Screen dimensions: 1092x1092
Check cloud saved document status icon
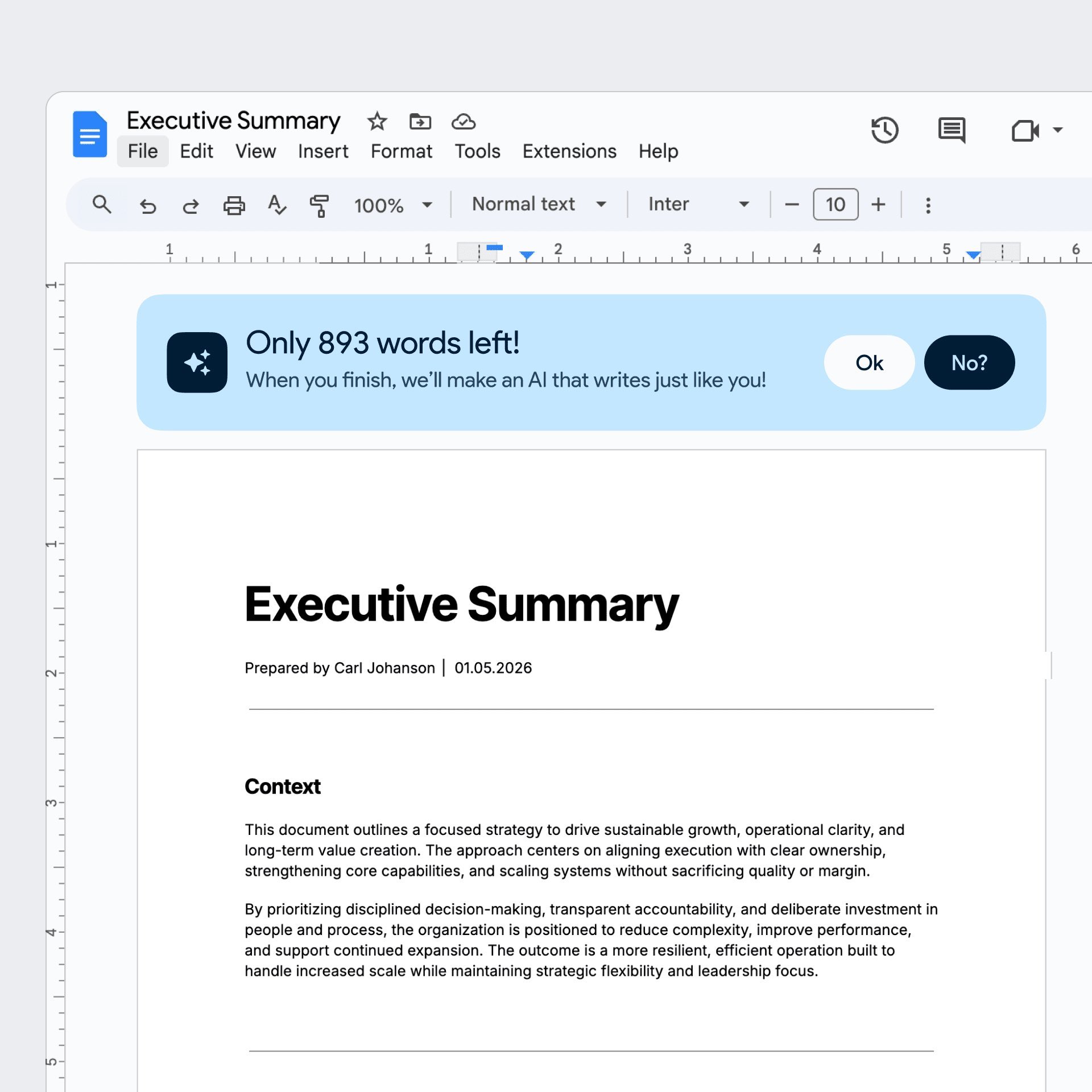(x=464, y=121)
